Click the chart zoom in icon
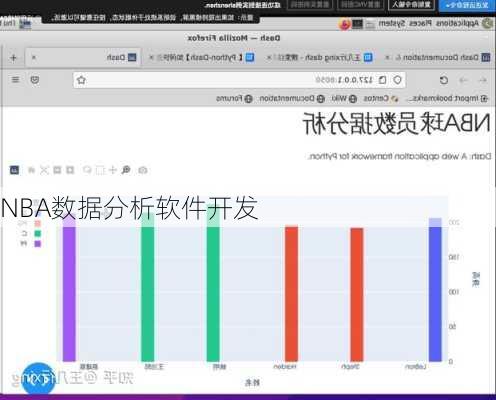The height and width of the screenshot is (400, 496). pyautogui.click(x=70, y=170)
